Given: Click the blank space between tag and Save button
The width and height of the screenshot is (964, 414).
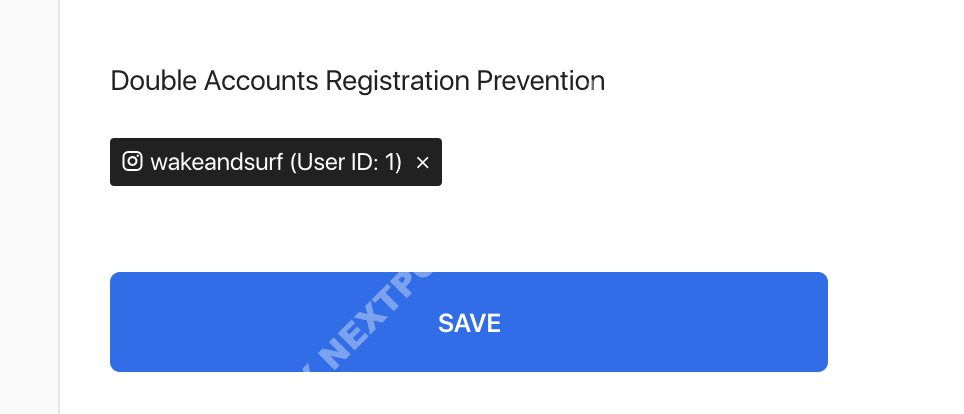Looking at the screenshot, I should coord(468,230).
